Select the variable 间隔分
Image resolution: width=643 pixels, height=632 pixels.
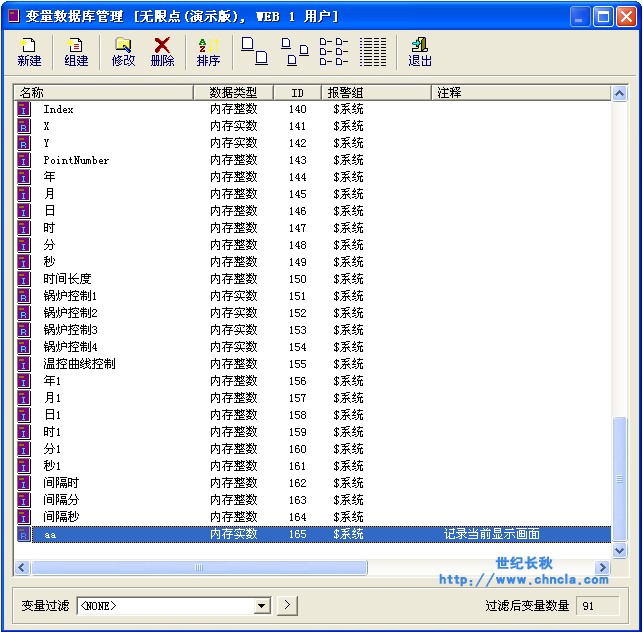coord(61,500)
